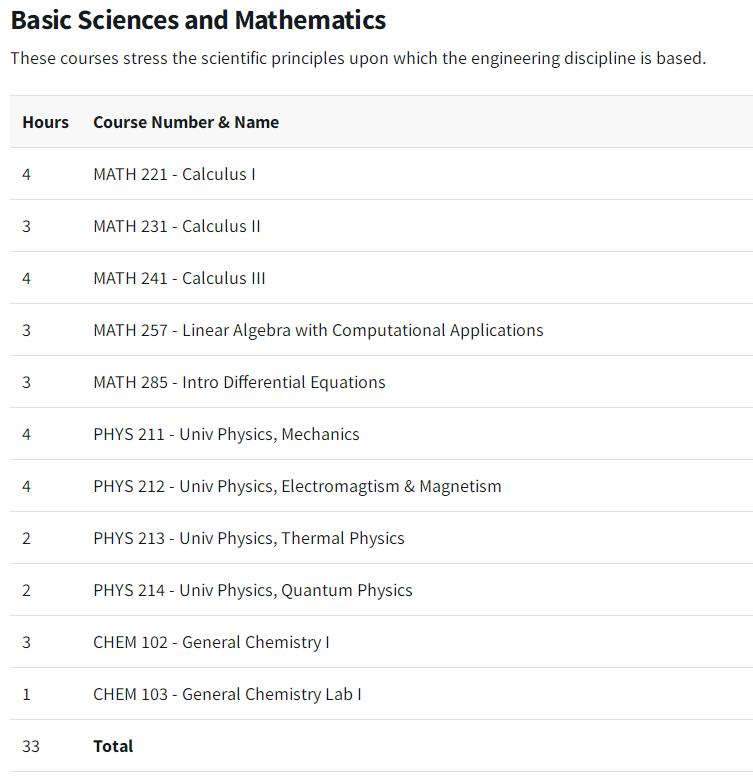Click the hours value for MATH 257

point(26,330)
